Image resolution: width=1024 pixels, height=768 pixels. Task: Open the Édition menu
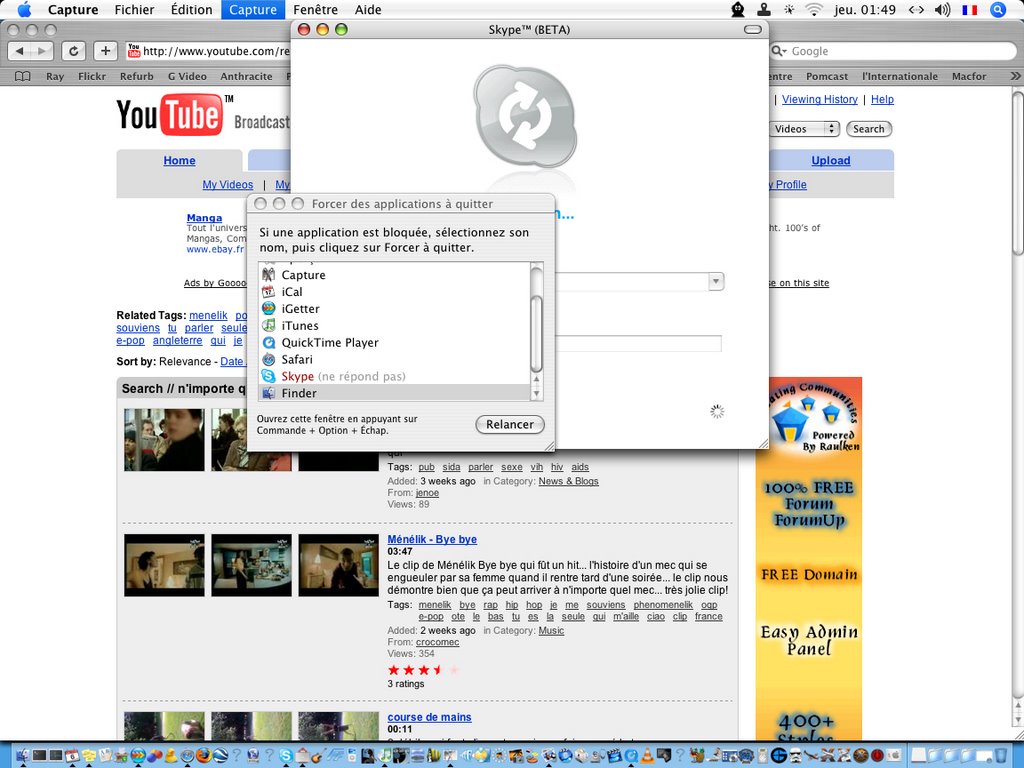coord(191,10)
